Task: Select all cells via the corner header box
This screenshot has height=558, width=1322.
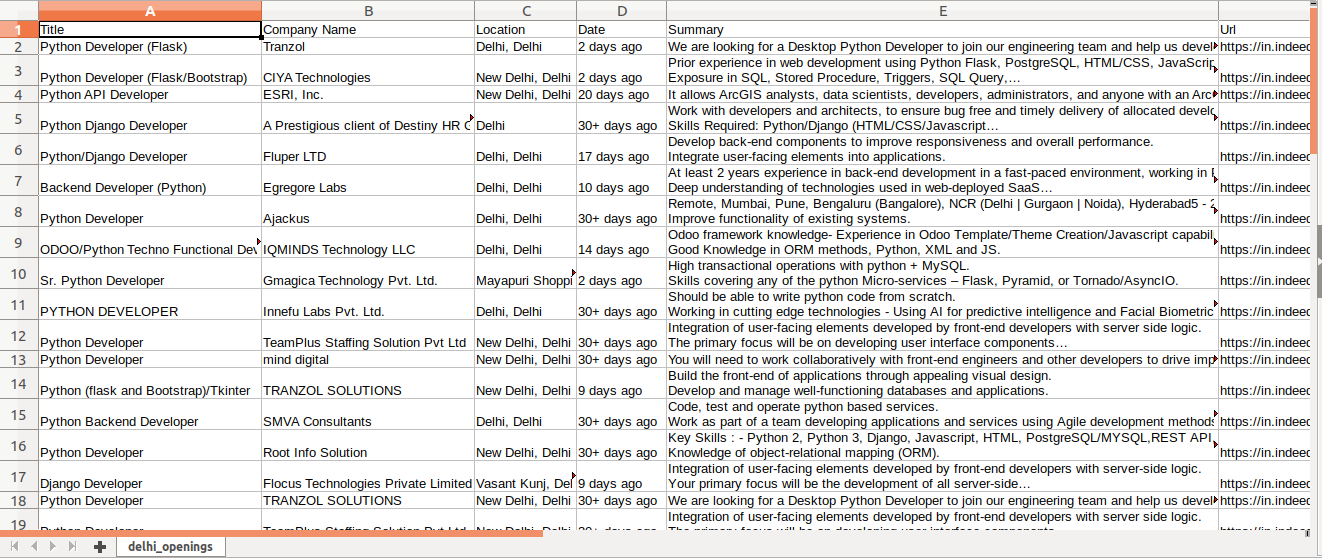Action: pos(19,11)
